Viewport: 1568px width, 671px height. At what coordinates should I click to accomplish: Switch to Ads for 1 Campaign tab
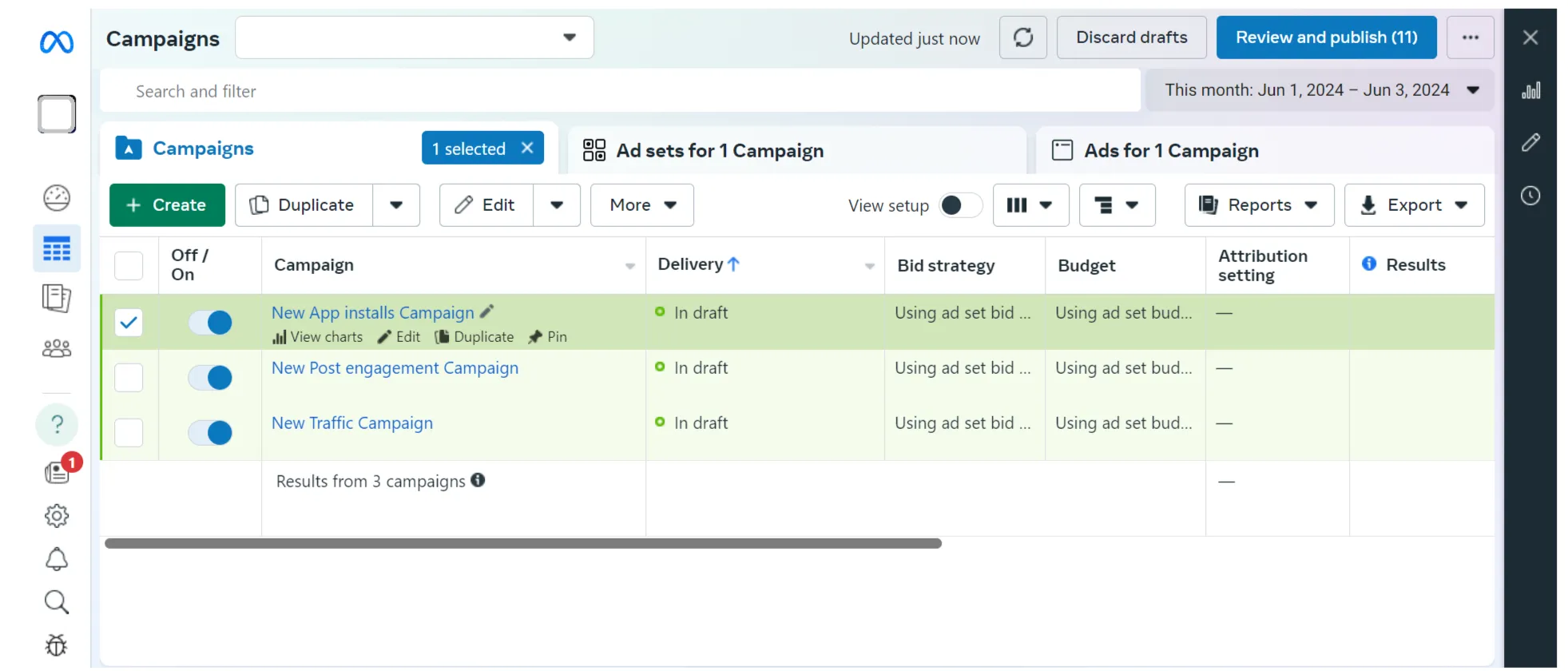1170,151
